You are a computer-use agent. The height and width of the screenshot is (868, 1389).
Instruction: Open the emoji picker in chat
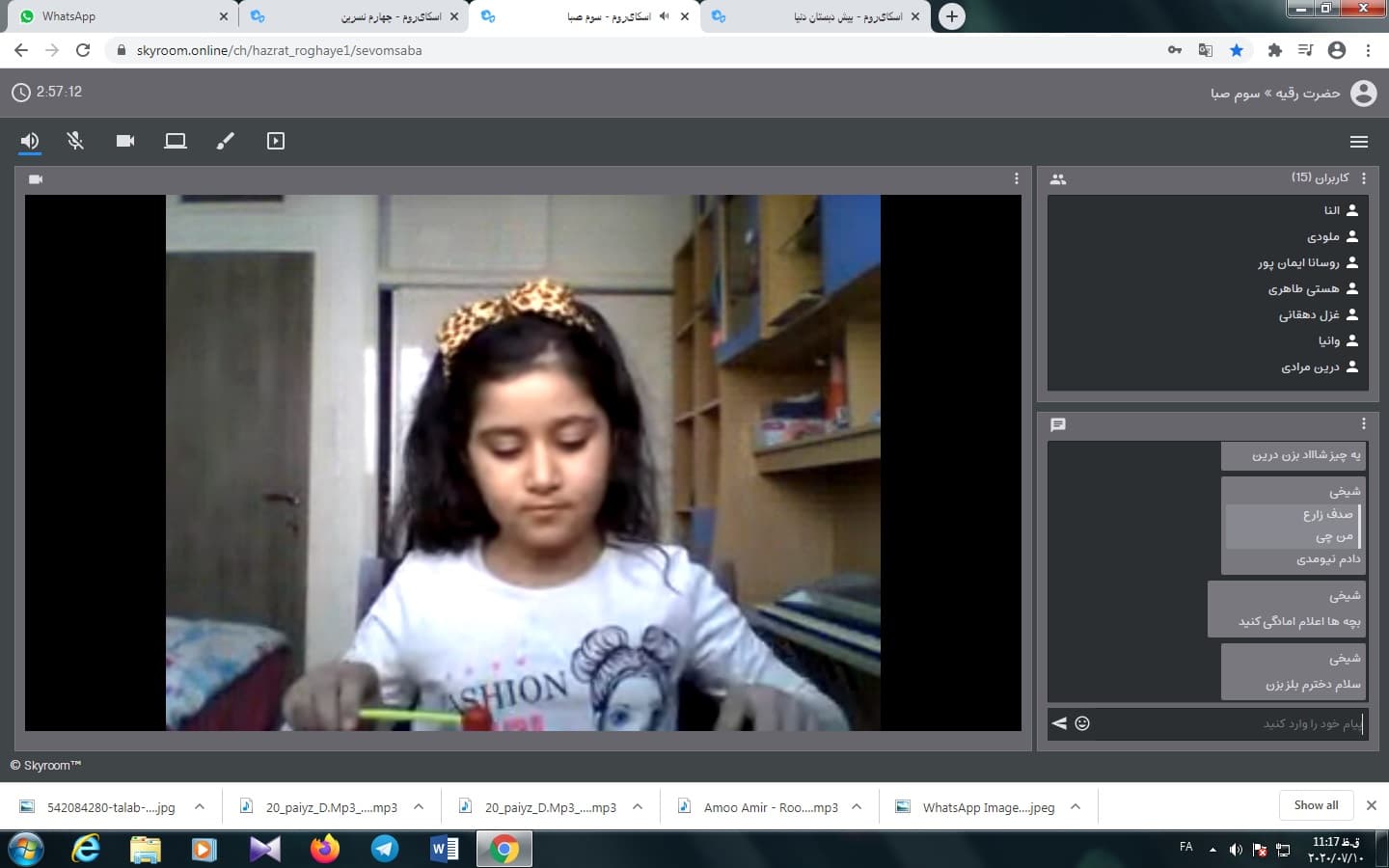1082,723
